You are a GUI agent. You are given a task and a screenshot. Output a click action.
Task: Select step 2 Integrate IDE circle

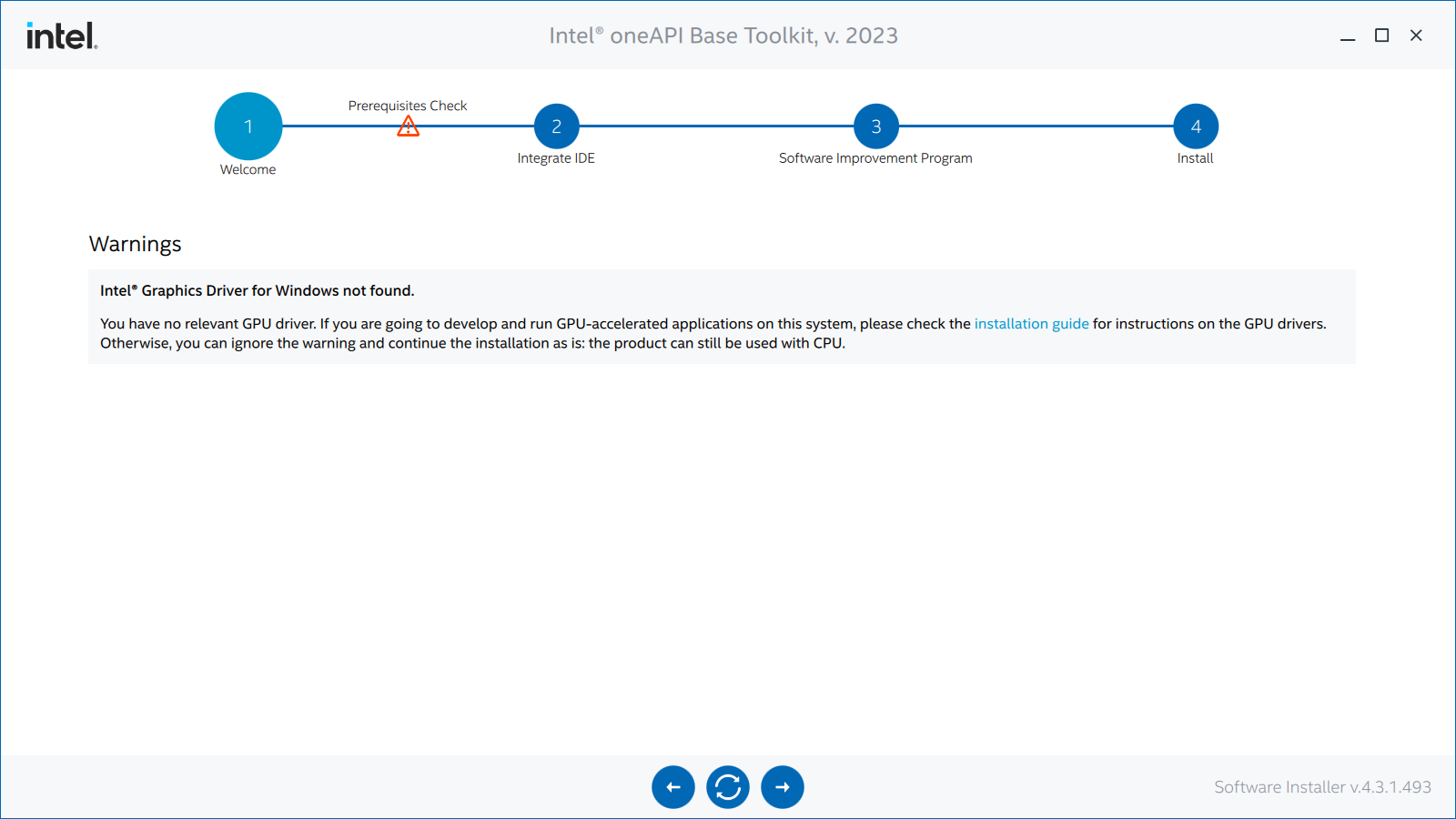click(x=557, y=126)
